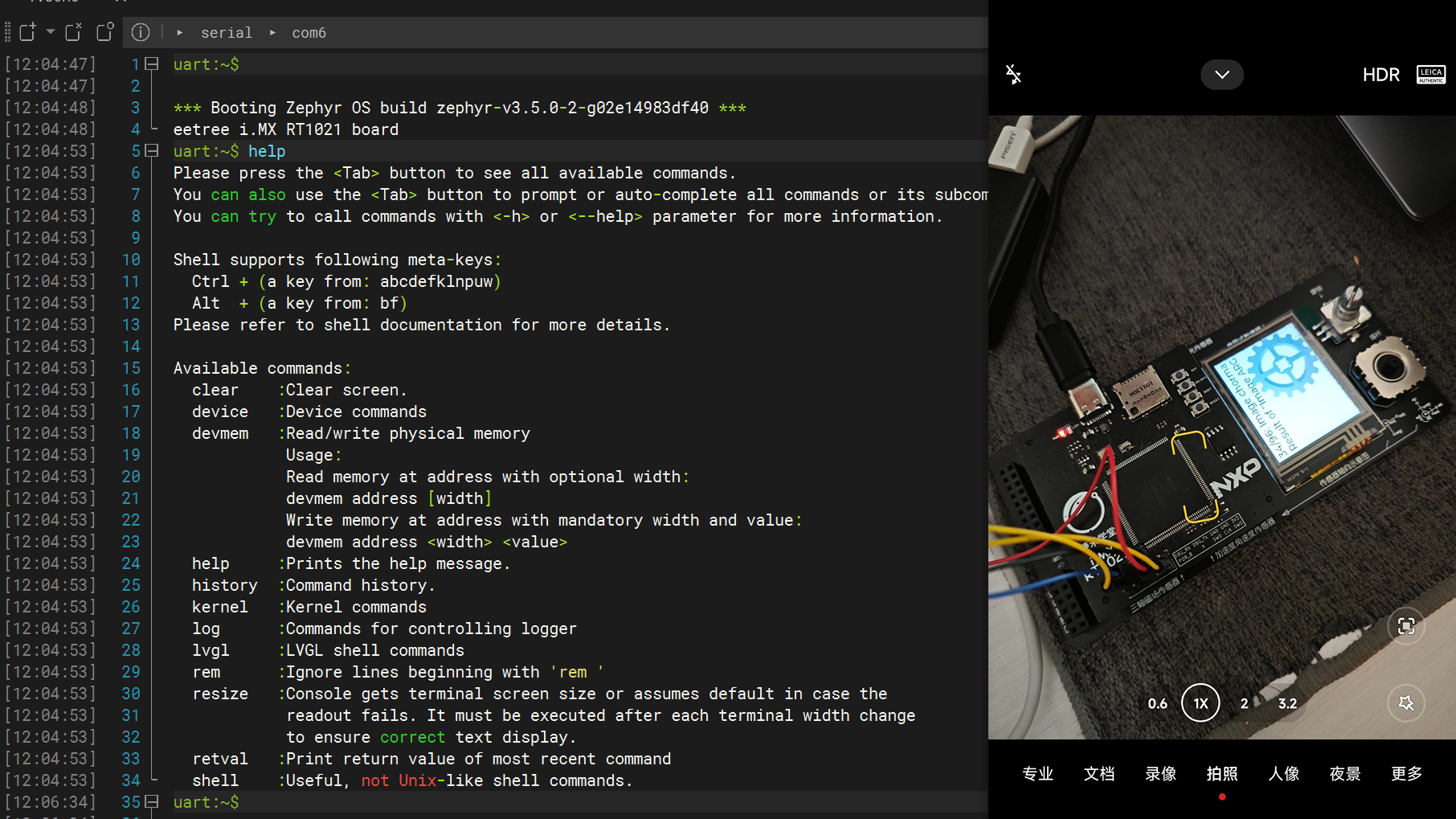Switch to 夜景 camera mode
Image resolution: width=1456 pixels, height=819 pixels.
[x=1345, y=773]
